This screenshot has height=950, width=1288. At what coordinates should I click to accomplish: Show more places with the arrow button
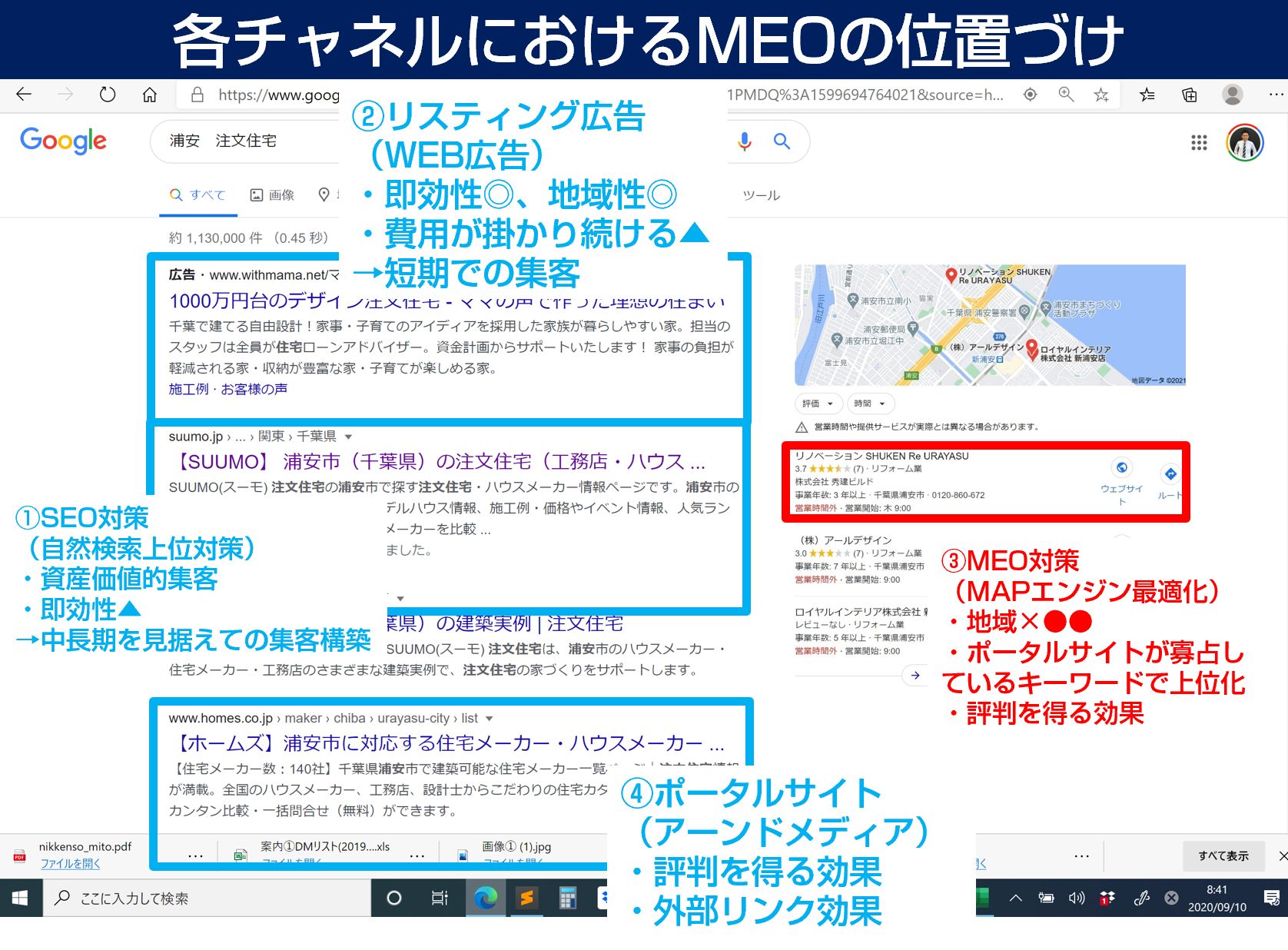tap(915, 676)
